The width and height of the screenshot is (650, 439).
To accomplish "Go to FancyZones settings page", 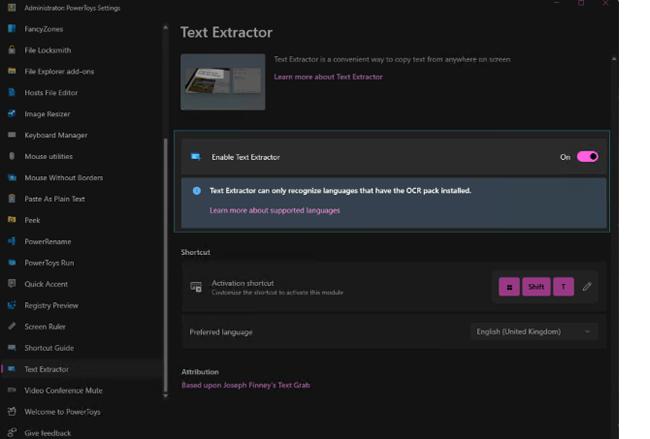I will click(44, 29).
